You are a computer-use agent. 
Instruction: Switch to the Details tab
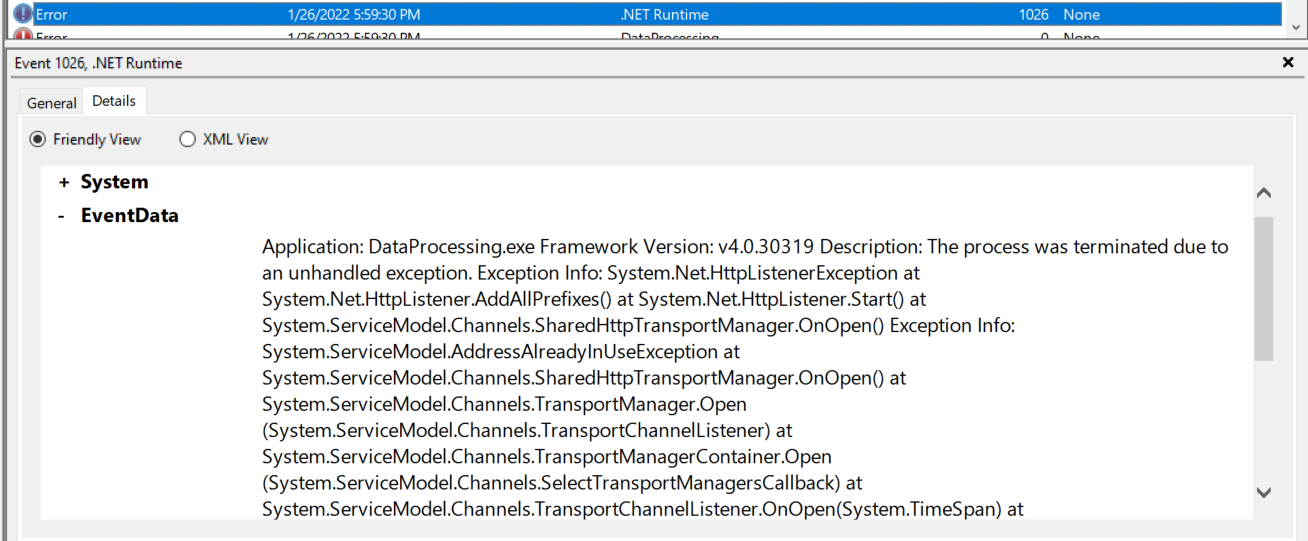click(114, 102)
